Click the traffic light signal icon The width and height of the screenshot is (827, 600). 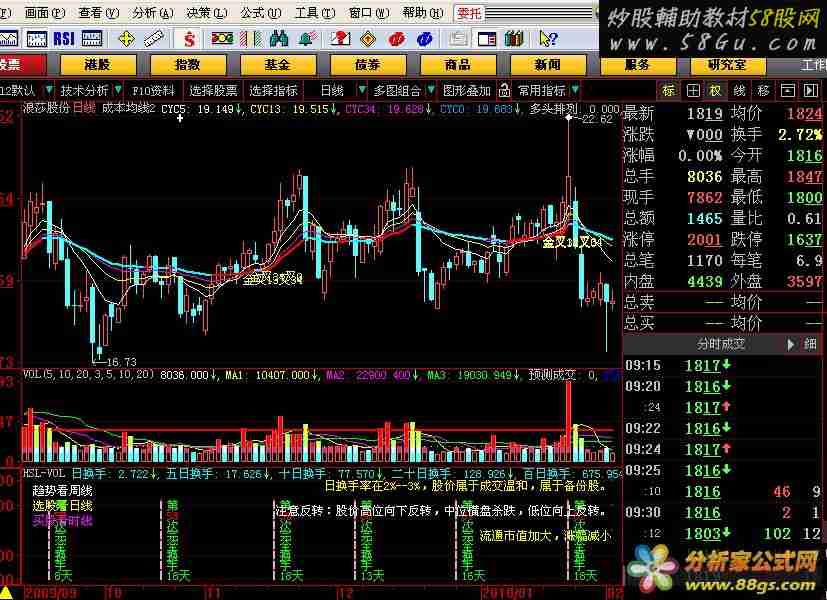222,38
